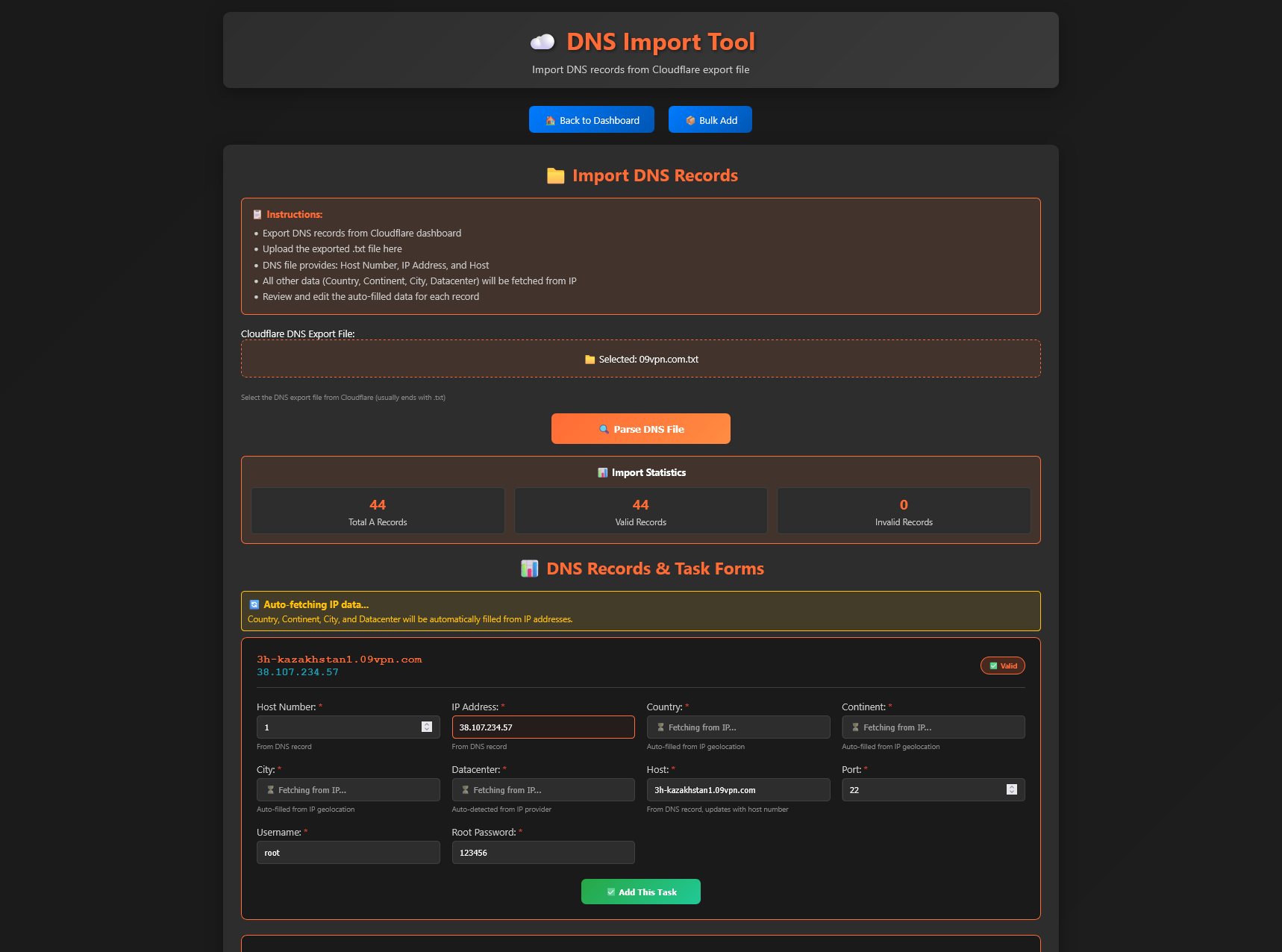This screenshot has width=1282, height=952.
Task: Adjust the Port stepper arrows
Action: pos(1011,790)
